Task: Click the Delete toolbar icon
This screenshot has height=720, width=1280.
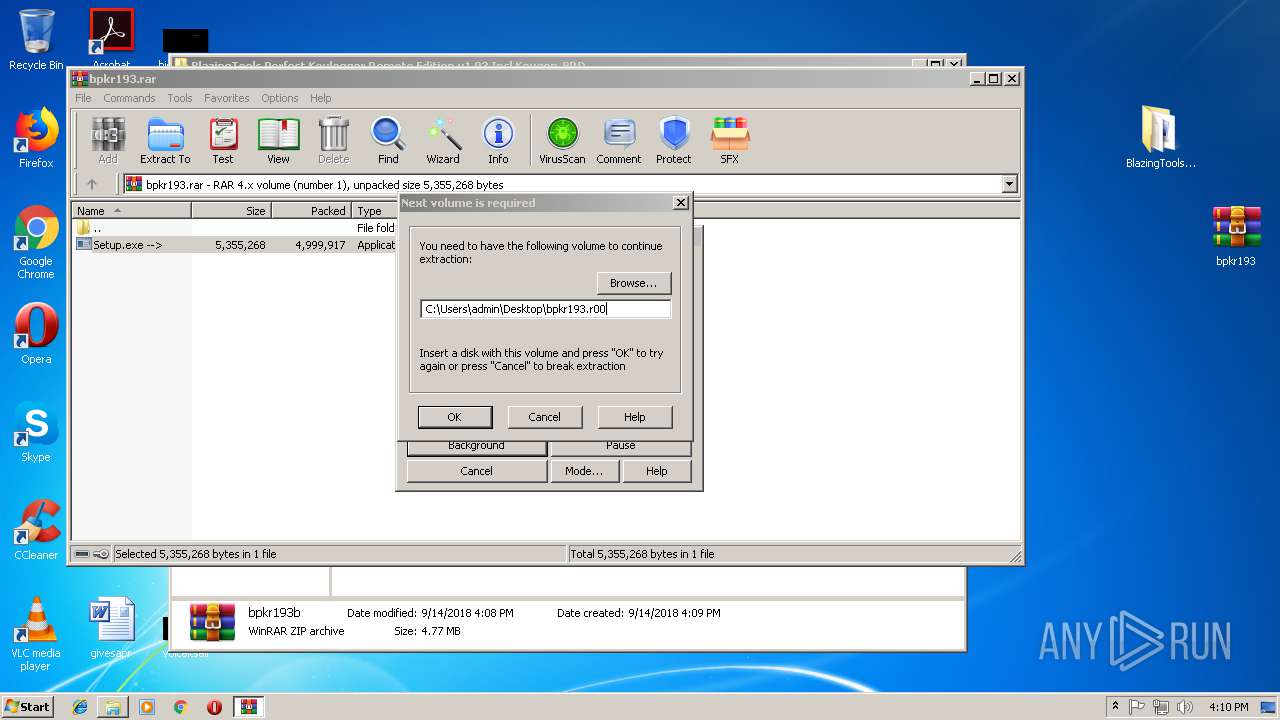Action: pyautogui.click(x=334, y=140)
